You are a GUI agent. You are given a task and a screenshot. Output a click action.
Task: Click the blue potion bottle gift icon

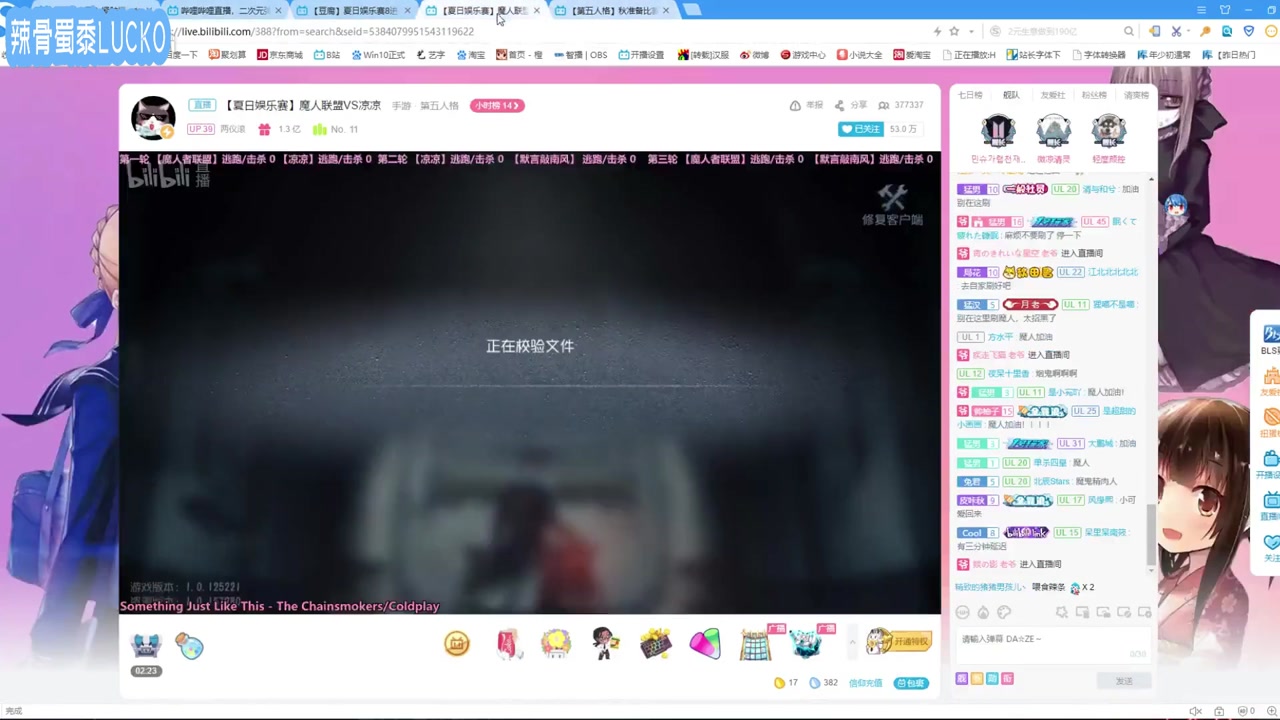pos(189,646)
